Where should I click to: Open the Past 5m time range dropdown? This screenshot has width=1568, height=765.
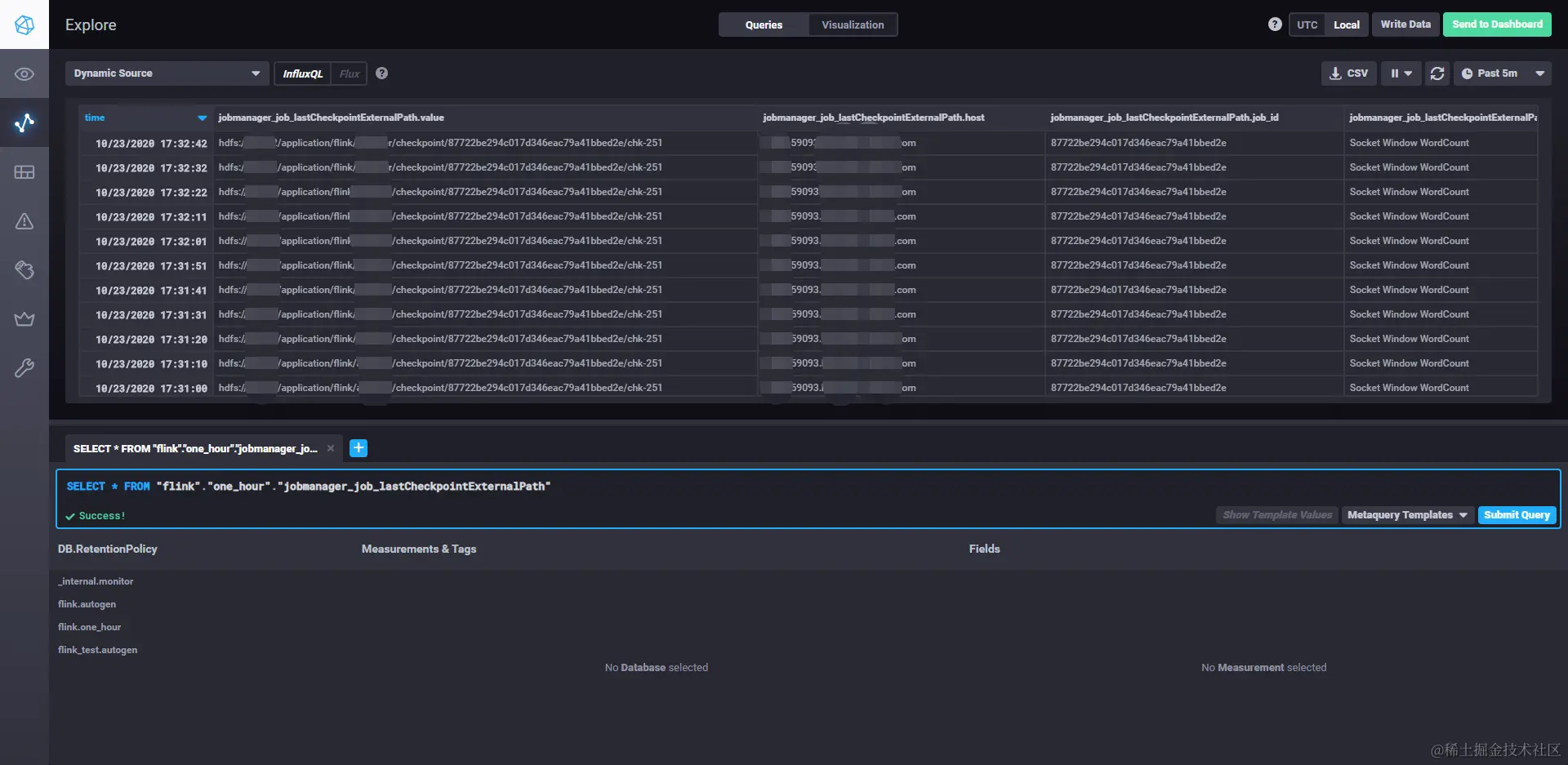pos(1503,73)
